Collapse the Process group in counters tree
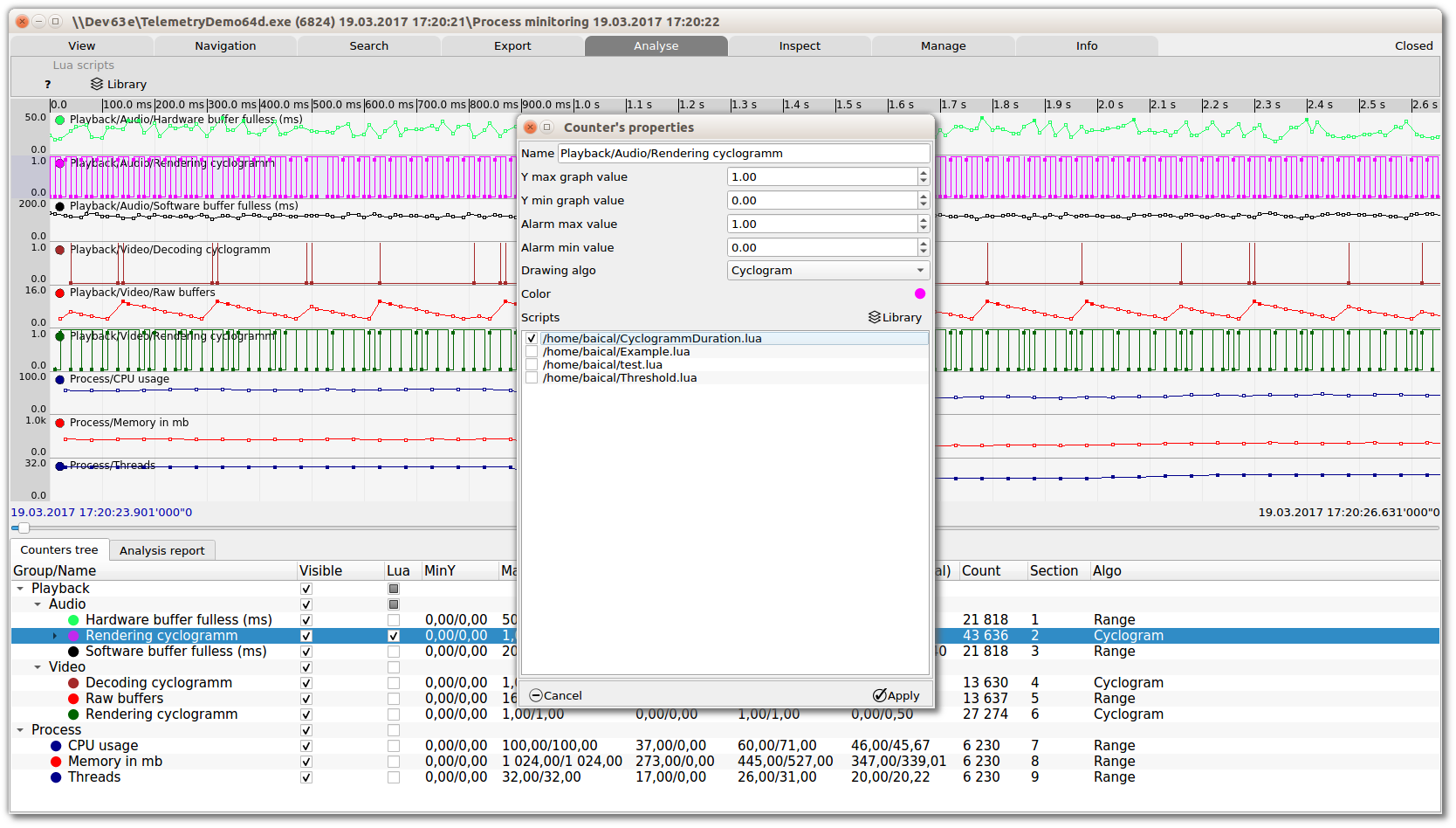Viewport: 1456px width, 828px height. (20, 730)
